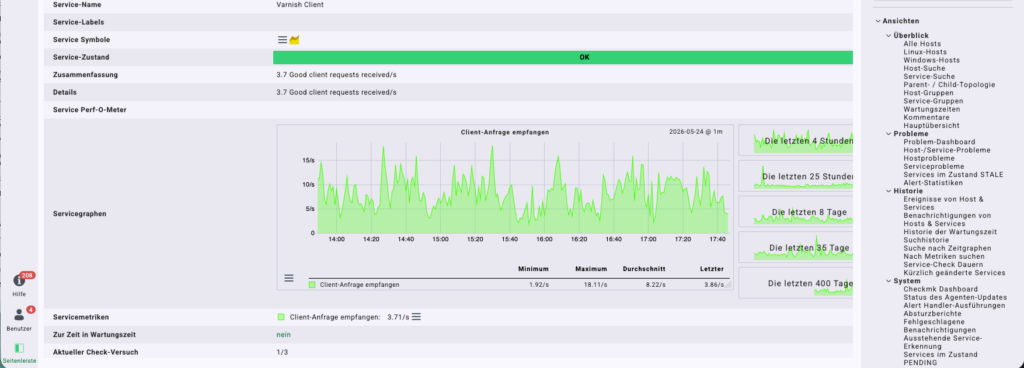Click inside the Client-Anfrage empfangen main graph
Screen dimensions: 1024x368
(522, 189)
